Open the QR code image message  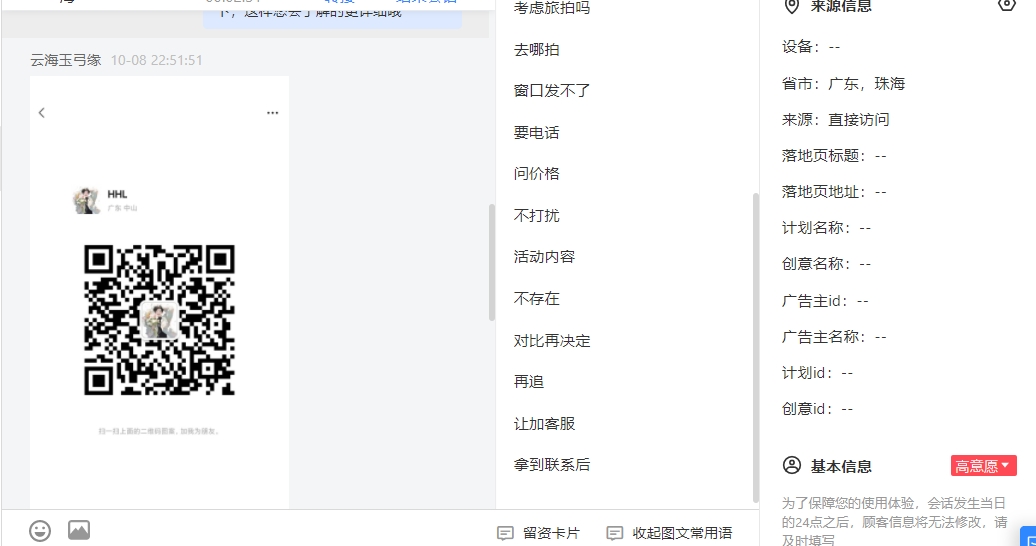point(159,292)
